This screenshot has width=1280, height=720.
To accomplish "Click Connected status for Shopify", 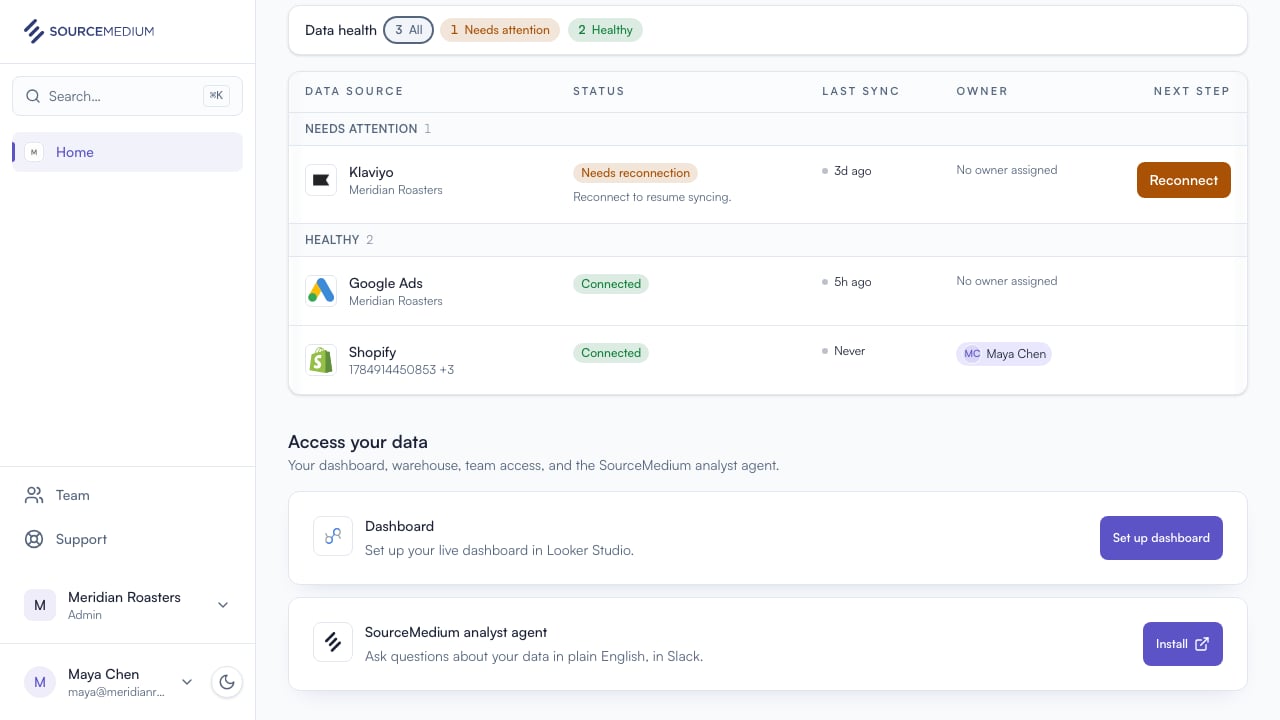I will (x=611, y=353).
